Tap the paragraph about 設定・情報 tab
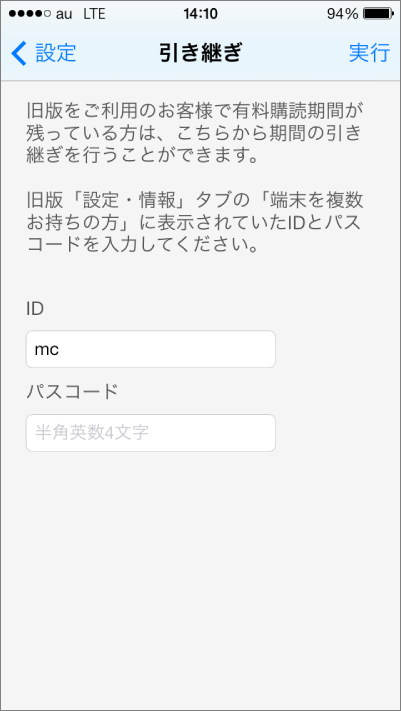Screen dimensions: 401x711 (x=195, y=222)
